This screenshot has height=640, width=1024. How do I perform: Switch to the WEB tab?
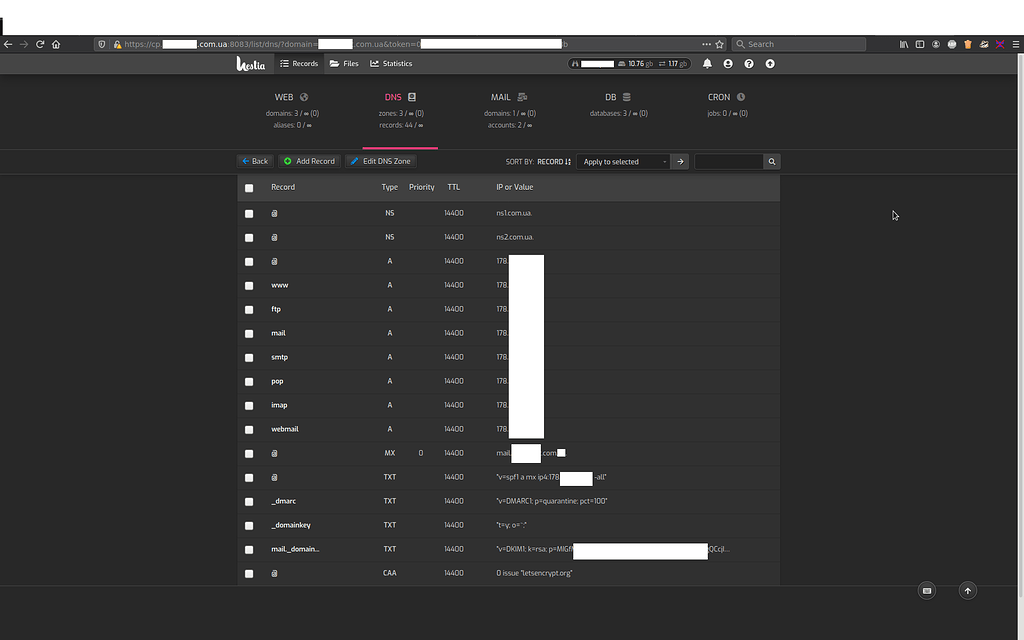tap(292, 110)
